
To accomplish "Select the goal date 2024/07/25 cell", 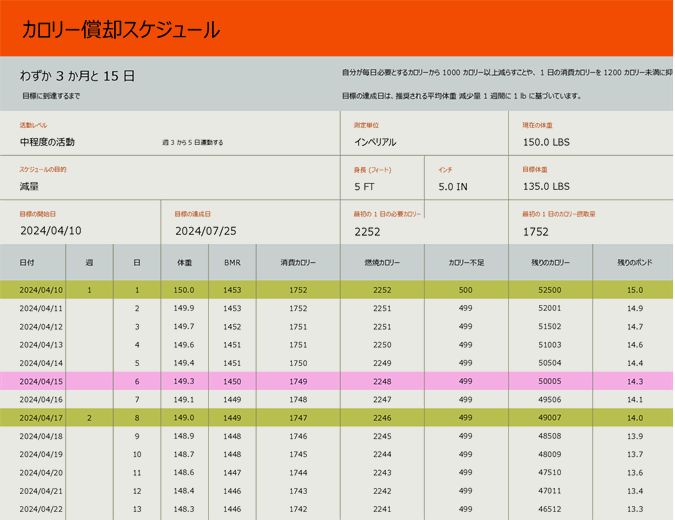I will 204,231.
